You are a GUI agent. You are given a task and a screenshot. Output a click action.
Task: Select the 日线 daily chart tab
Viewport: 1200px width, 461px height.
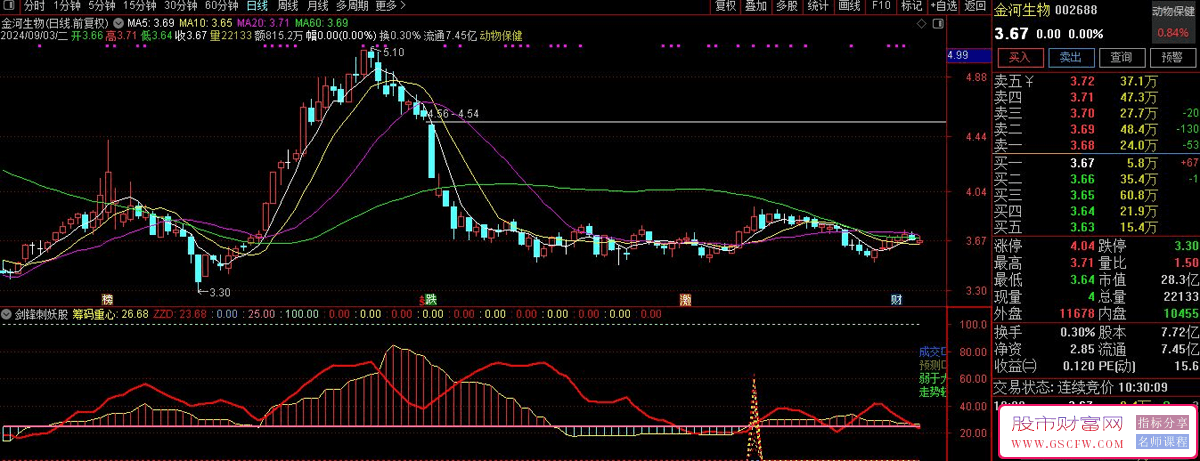pyautogui.click(x=257, y=6)
